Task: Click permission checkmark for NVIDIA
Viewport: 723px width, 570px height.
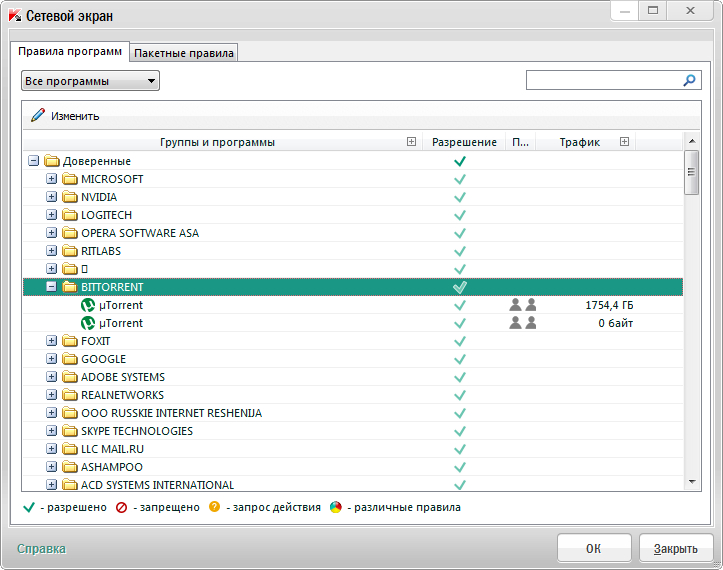Action: 460,197
